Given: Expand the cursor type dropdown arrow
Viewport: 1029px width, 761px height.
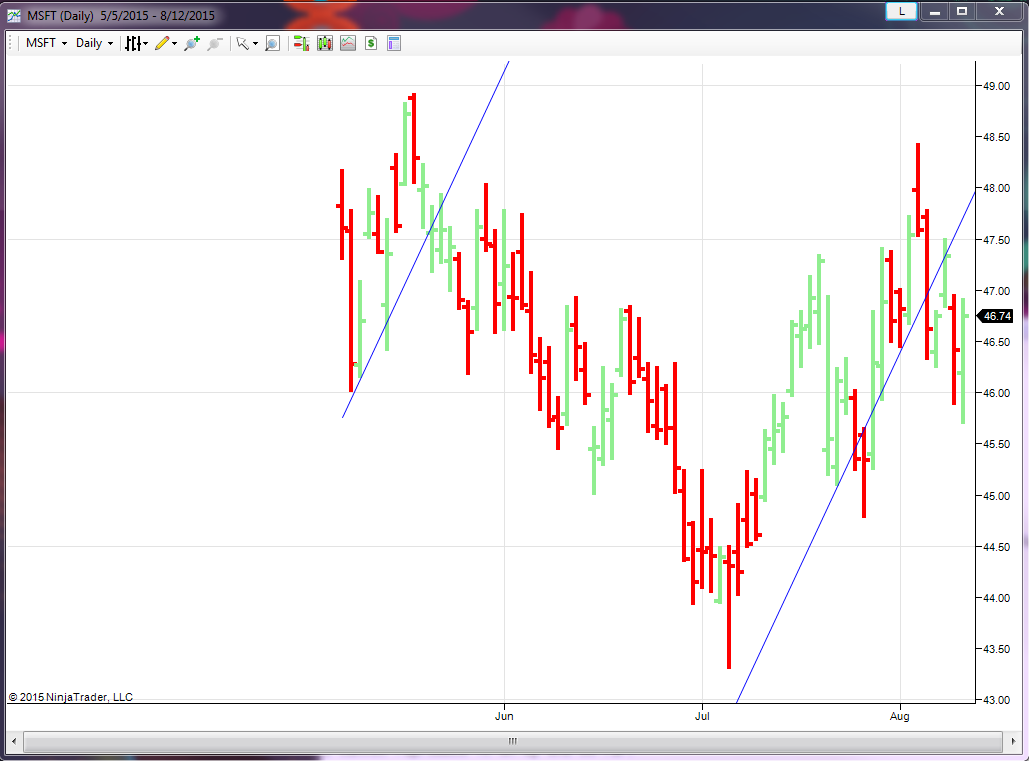Looking at the screenshot, I should [x=255, y=44].
